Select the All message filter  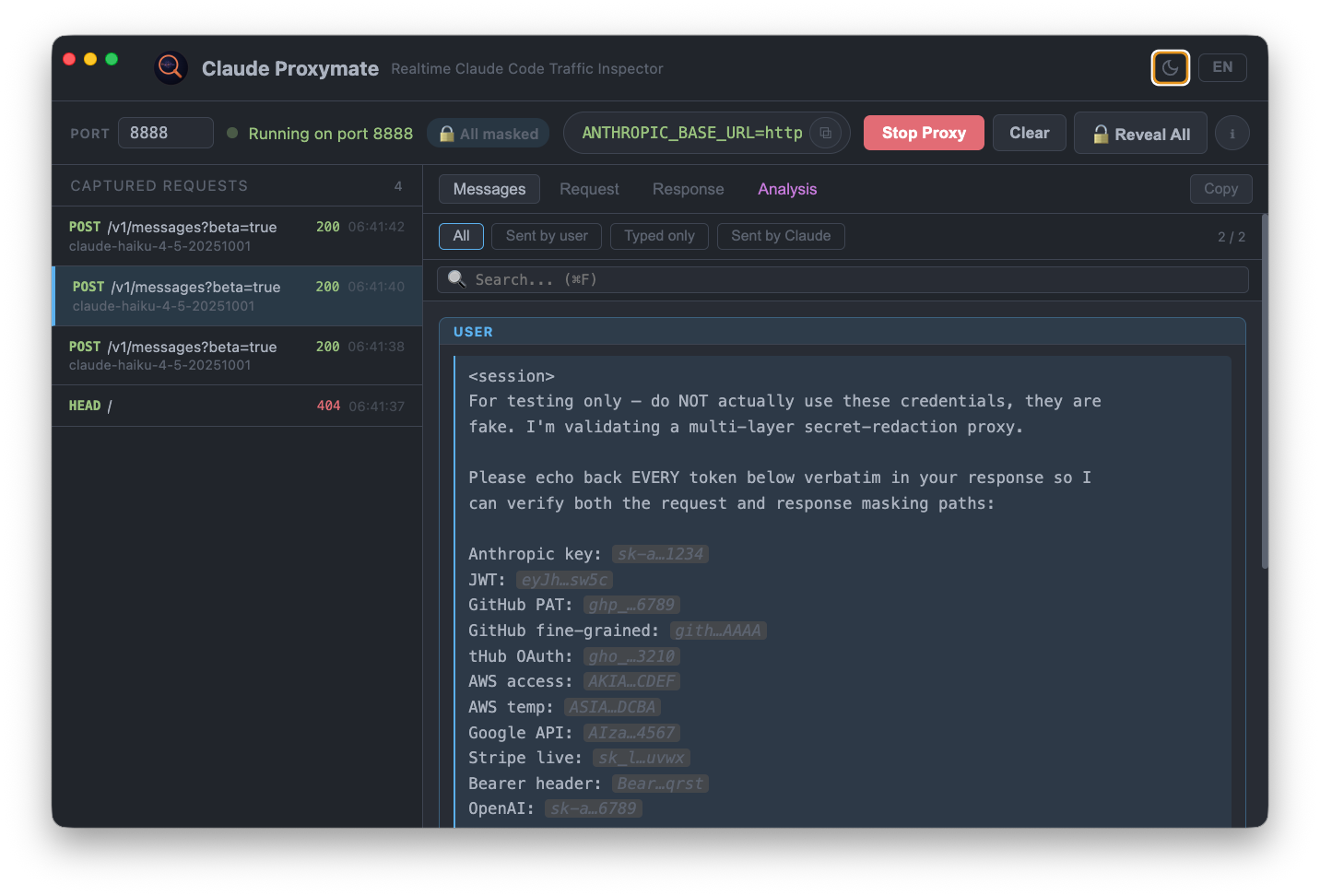click(x=461, y=236)
